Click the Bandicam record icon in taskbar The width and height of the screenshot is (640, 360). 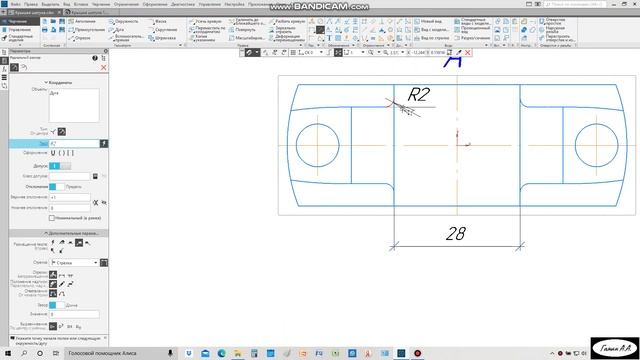click(418, 353)
